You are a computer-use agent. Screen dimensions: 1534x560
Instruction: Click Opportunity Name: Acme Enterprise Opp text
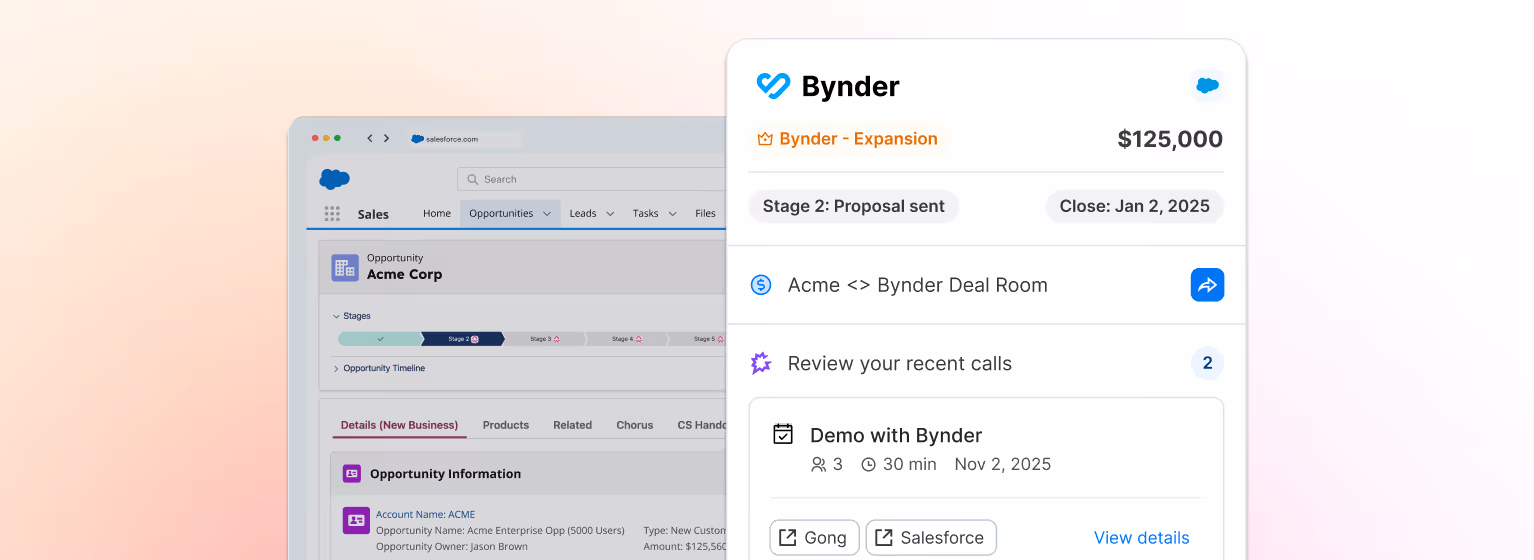[x=500, y=531]
